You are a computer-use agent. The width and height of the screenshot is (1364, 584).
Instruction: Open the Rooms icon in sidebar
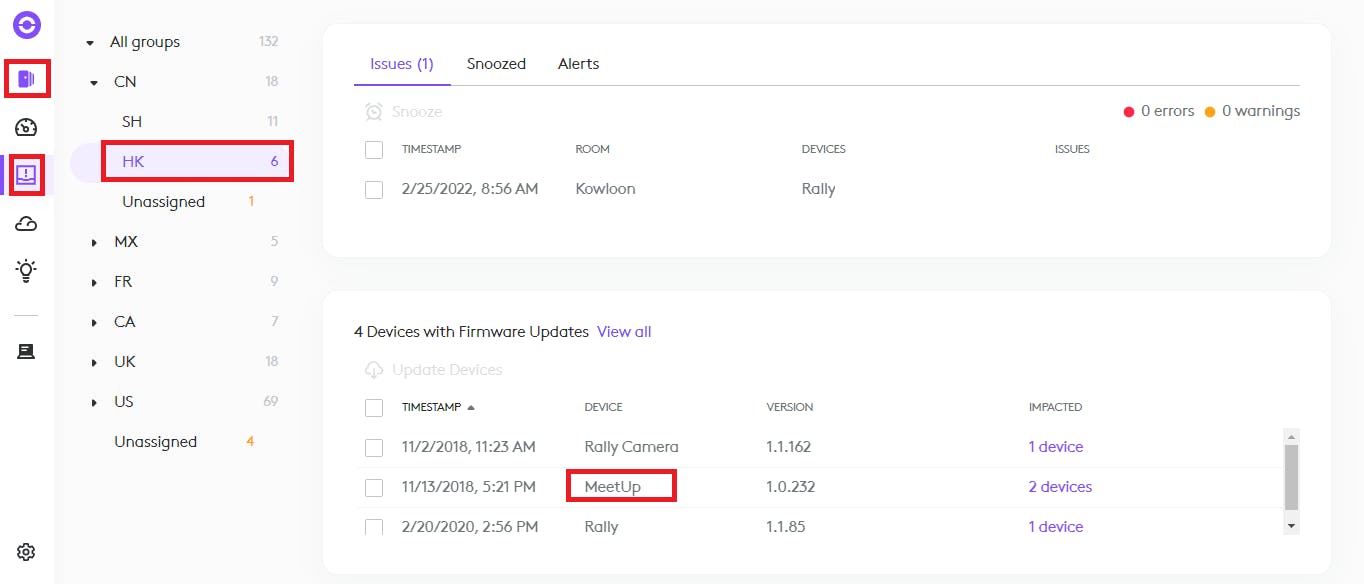[x=27, y=78]
